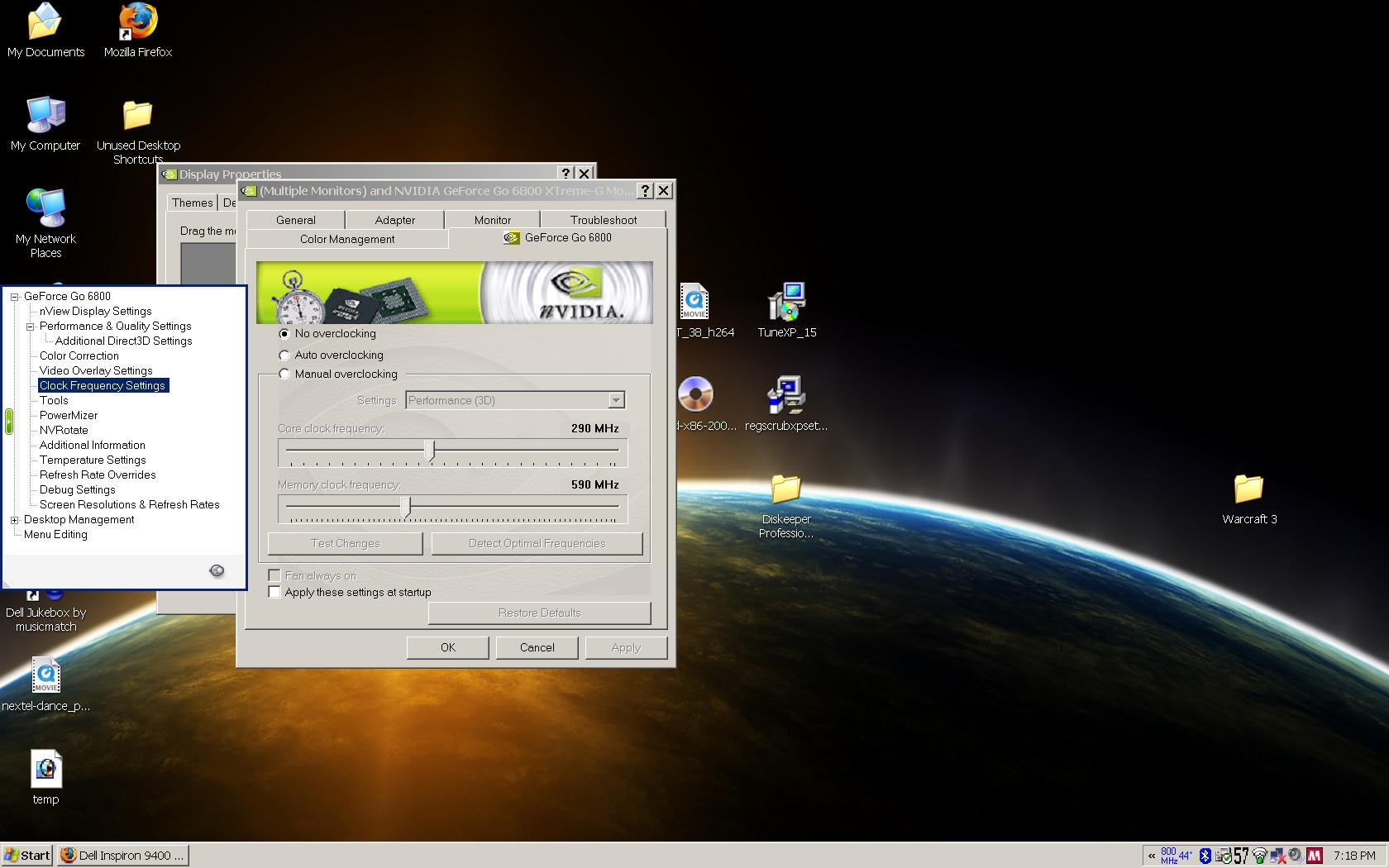1389x868 pixels.
Task: Select Refresh Rate Overrides tree item
Action: pyautogui.click(x=98, y=475)
